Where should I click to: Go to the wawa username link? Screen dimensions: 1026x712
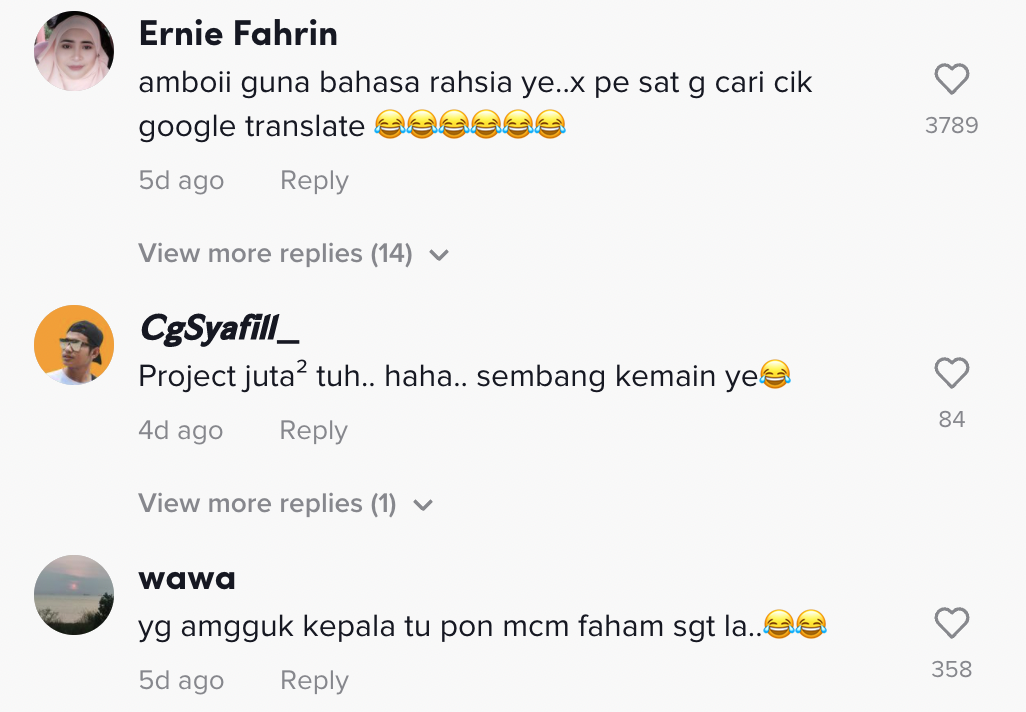187,578
